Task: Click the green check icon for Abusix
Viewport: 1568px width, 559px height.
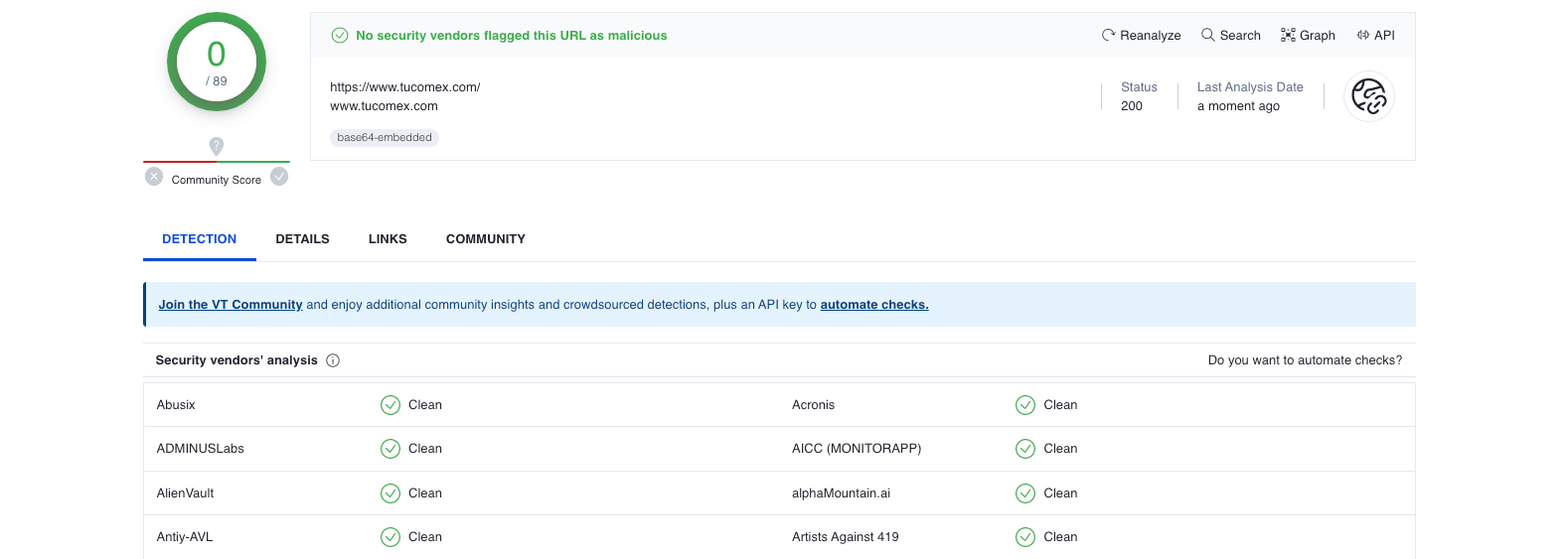Action: pyautogui.click(x=391, y=405)
